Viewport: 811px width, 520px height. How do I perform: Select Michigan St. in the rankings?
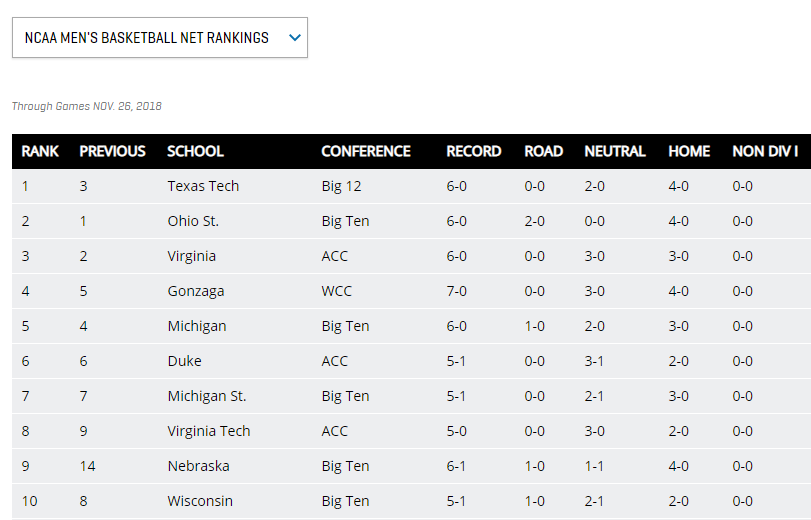point(206,396)
